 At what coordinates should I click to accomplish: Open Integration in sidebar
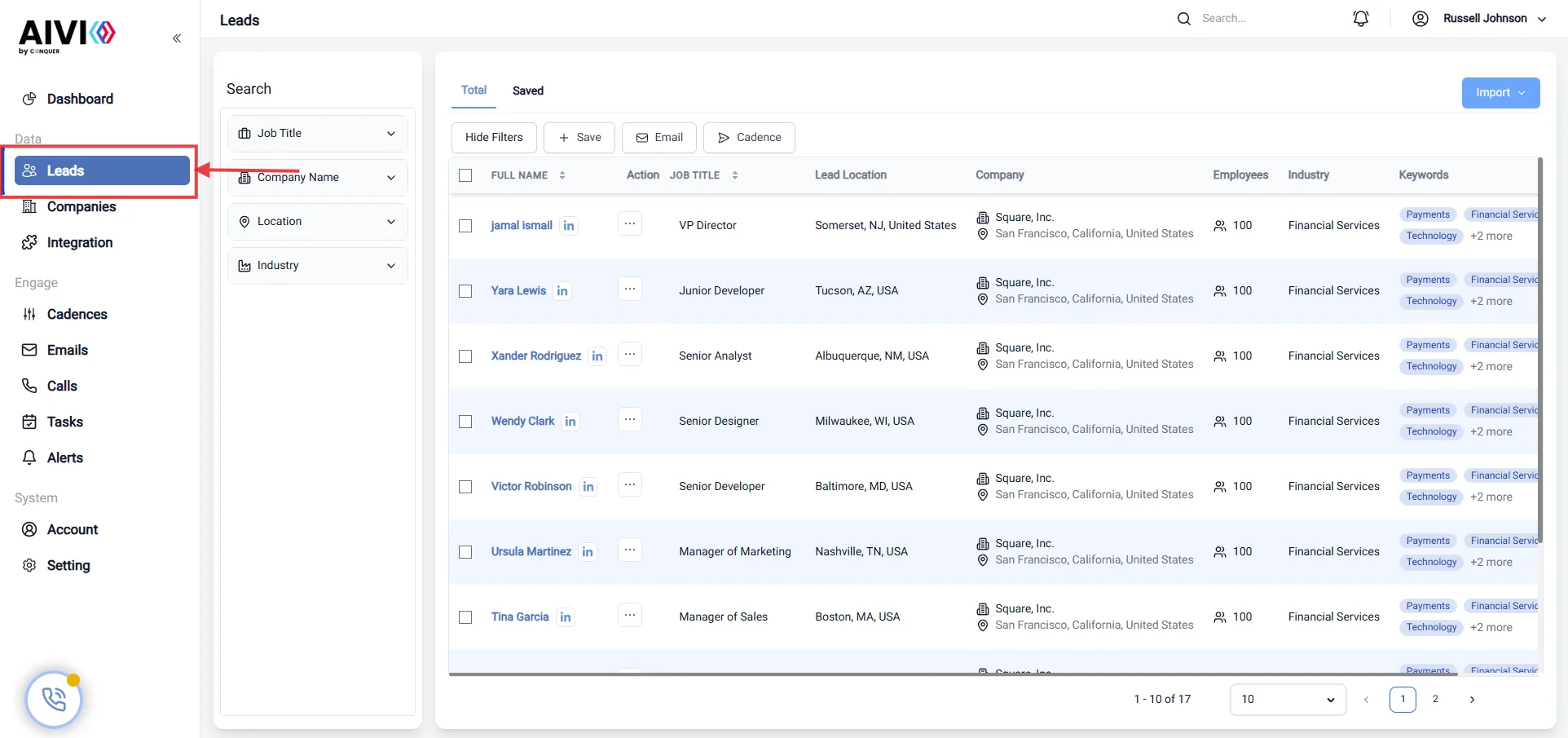[x=80, y=242]
